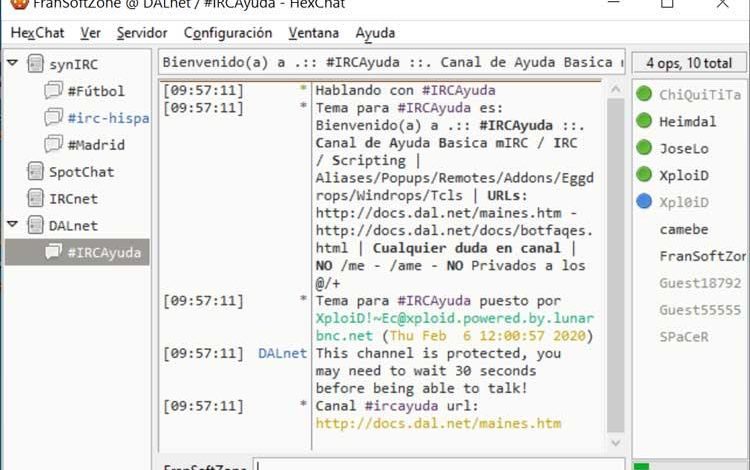The image size is (750, 470).
Task: Open the Configuración menu
Action: click(228, 33)
